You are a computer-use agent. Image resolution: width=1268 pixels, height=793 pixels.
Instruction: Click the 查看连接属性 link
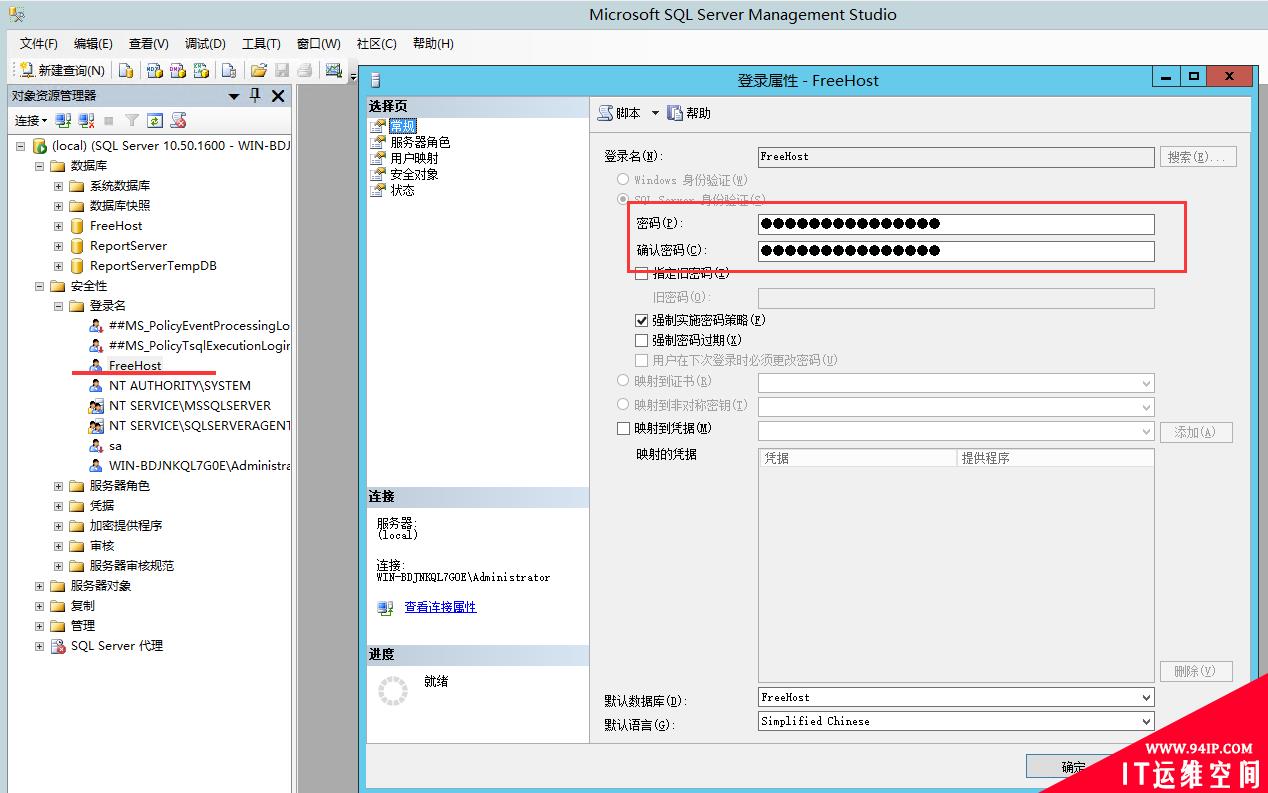click(x=440, y=607)
